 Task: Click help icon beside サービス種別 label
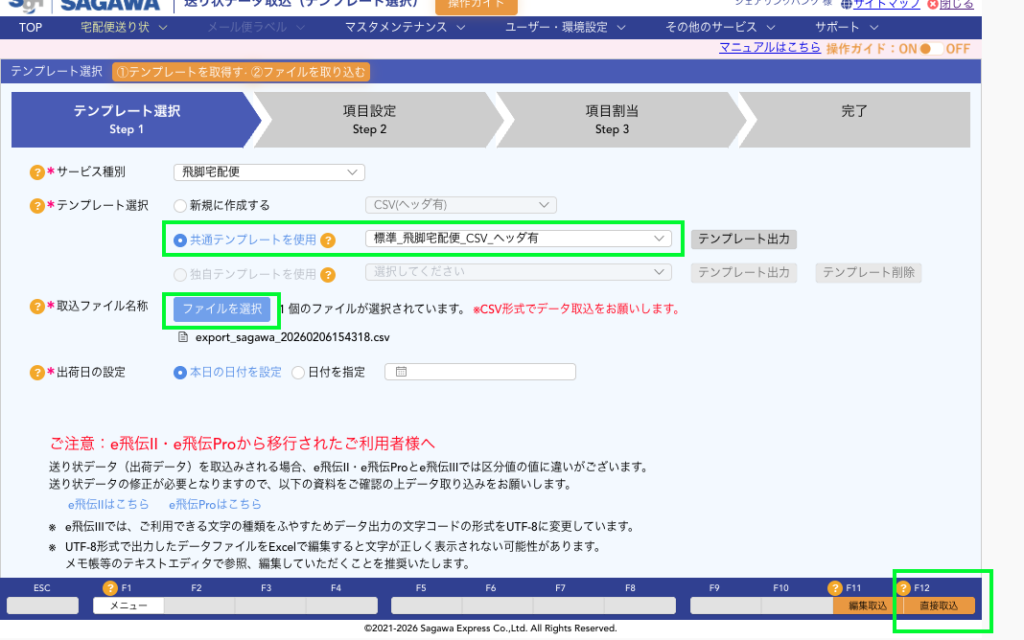tap(37, 173)
